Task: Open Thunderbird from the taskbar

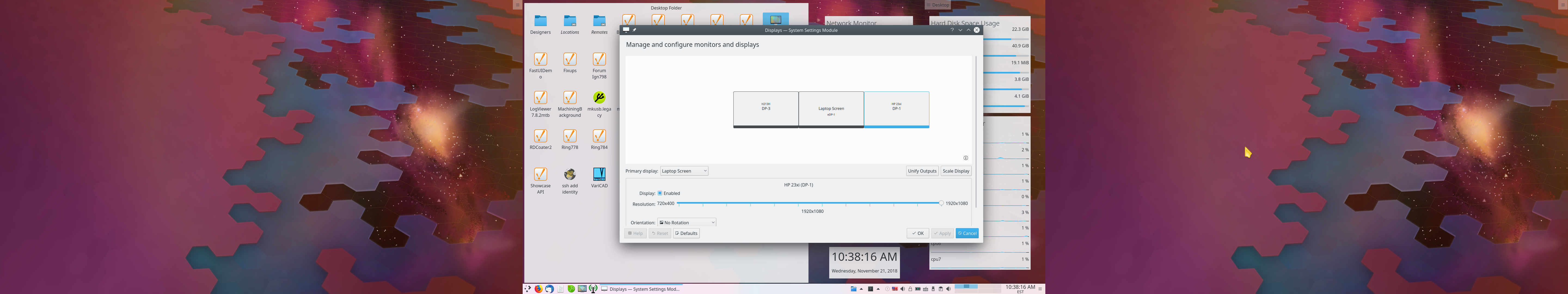Action: 550,289
